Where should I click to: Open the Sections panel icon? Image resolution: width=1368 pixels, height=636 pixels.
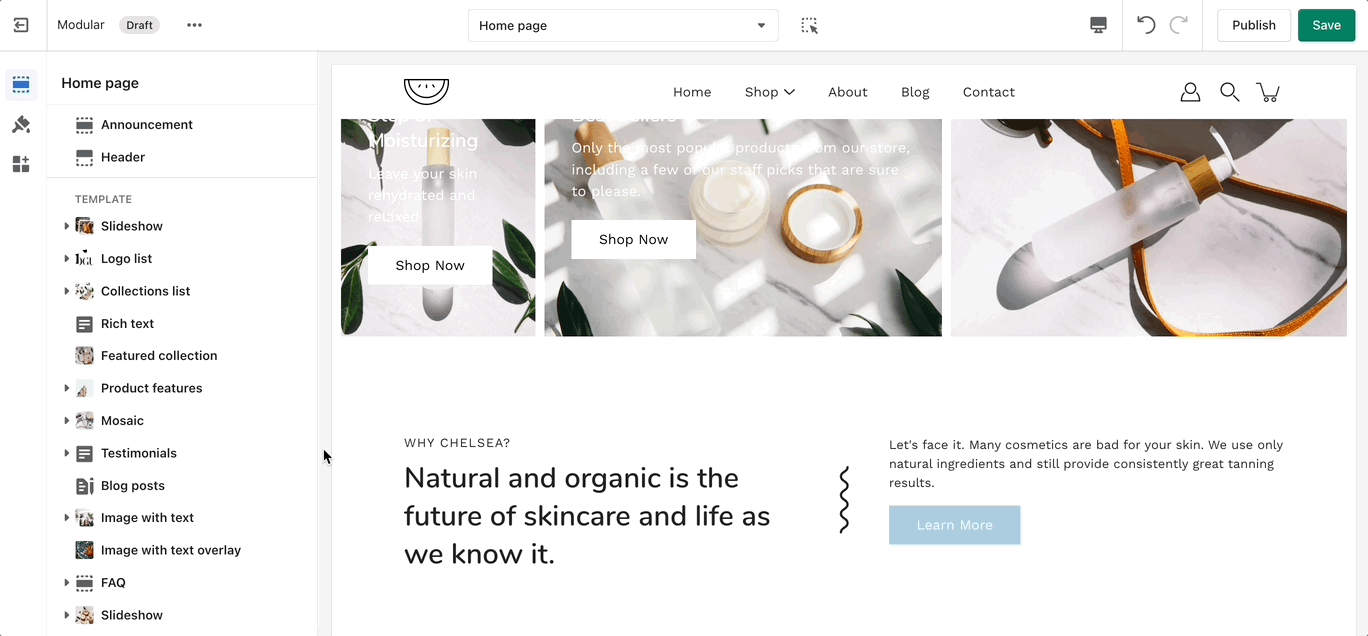[x=21, y=85]
